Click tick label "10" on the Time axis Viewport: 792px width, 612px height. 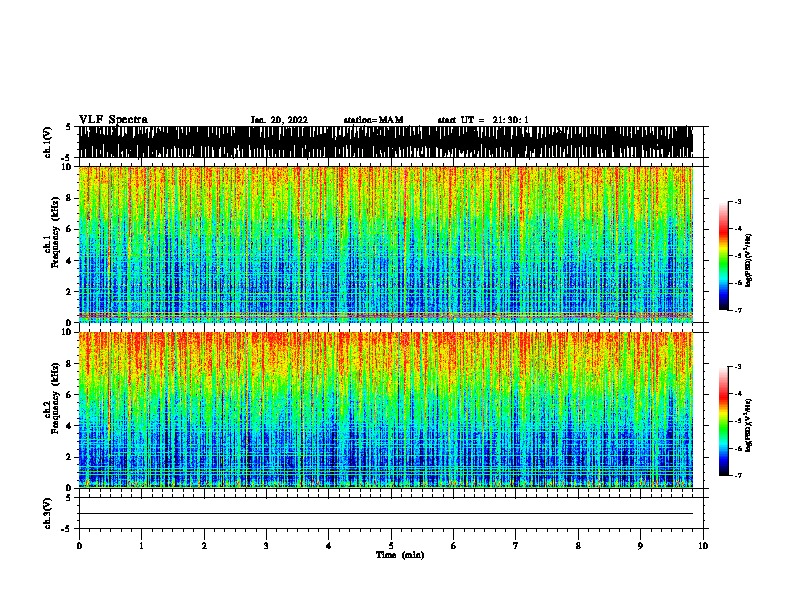[x=703, y=546]
